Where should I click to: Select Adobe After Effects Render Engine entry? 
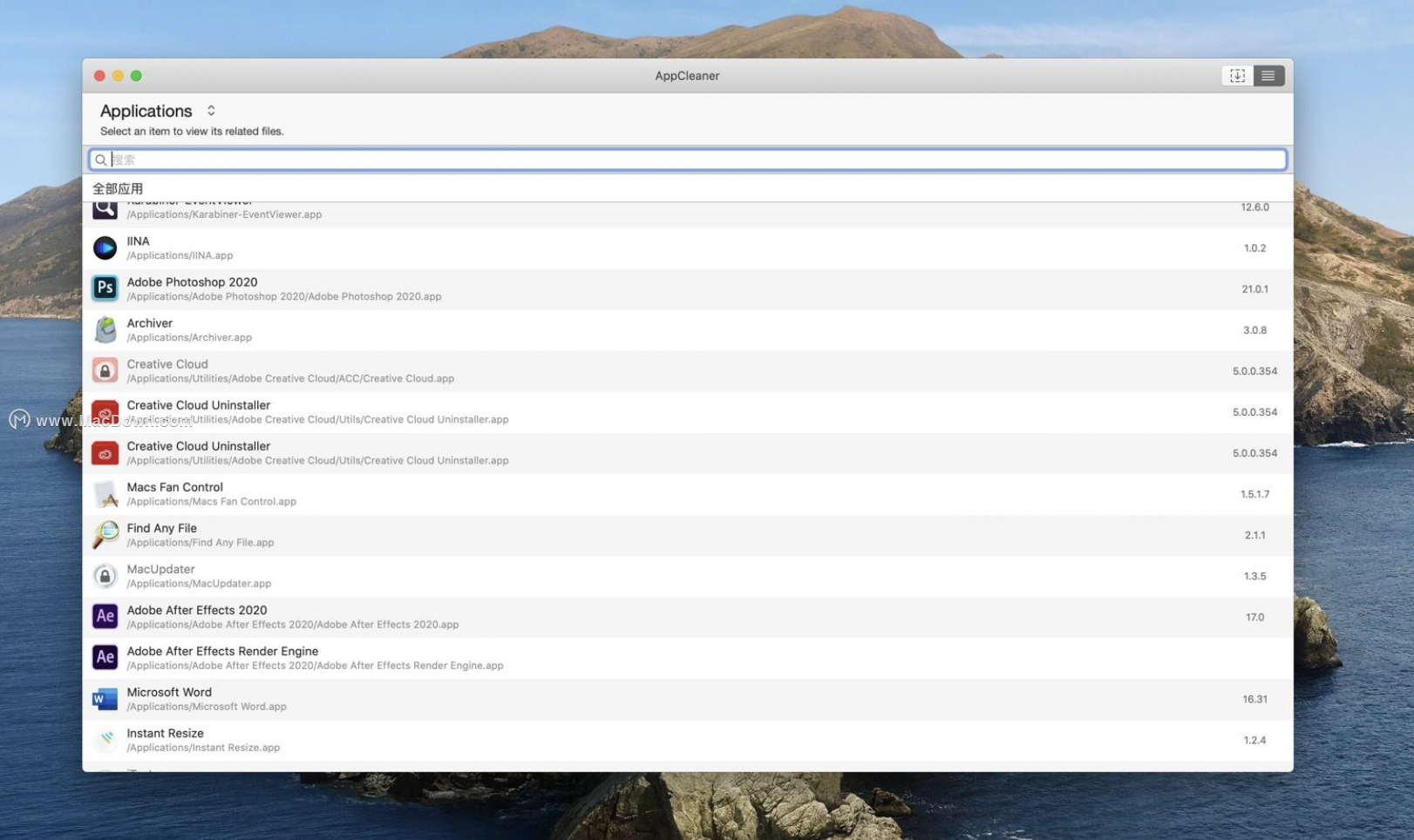click(688, 658)
